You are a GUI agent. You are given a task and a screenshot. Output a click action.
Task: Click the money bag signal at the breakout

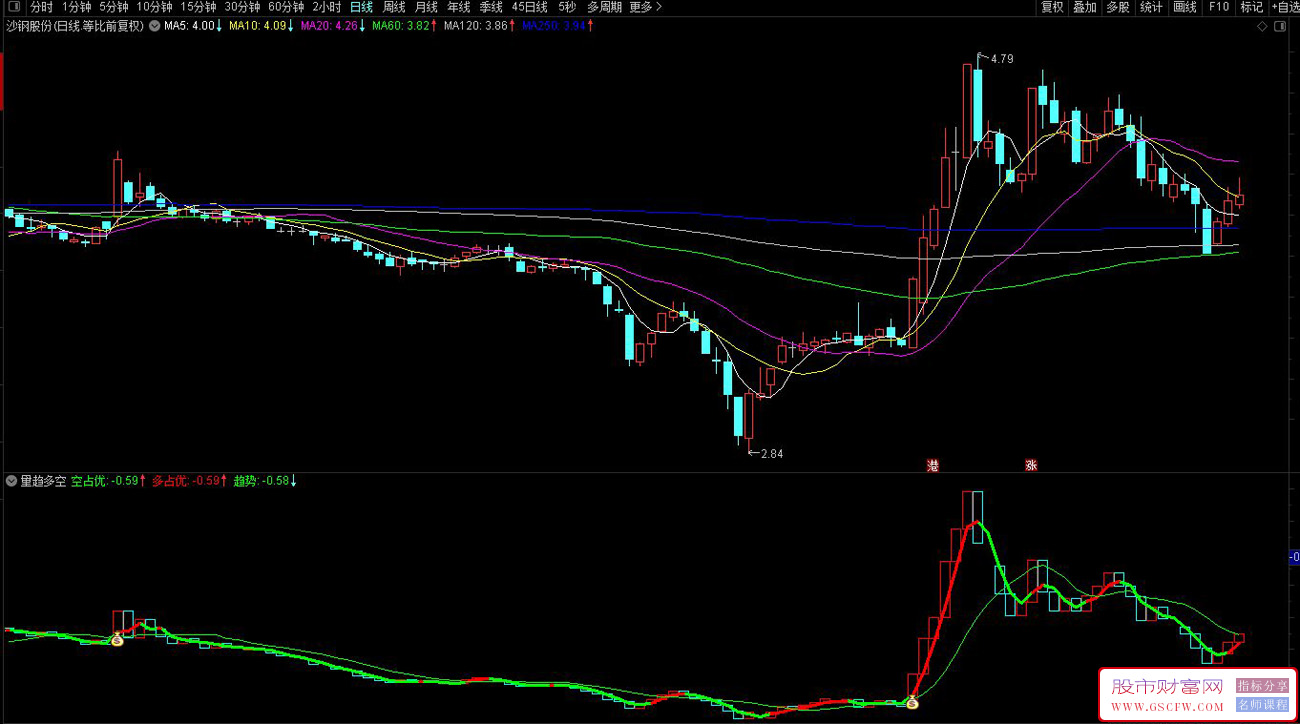[x=912, y=703]
